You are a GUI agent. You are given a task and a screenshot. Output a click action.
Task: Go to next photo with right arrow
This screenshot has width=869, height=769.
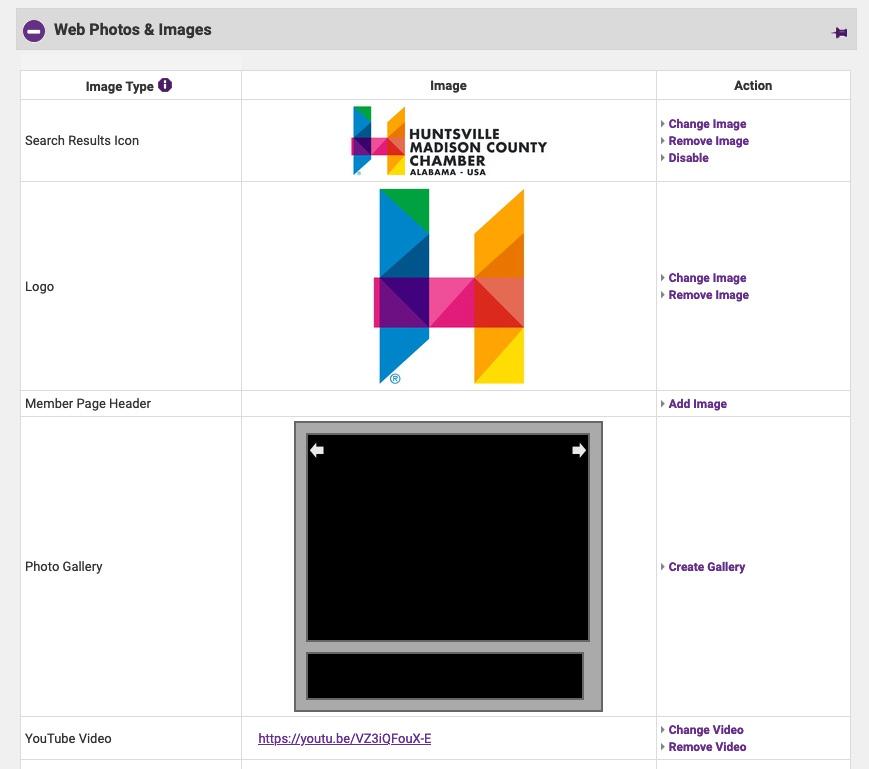tap(579, 450)
